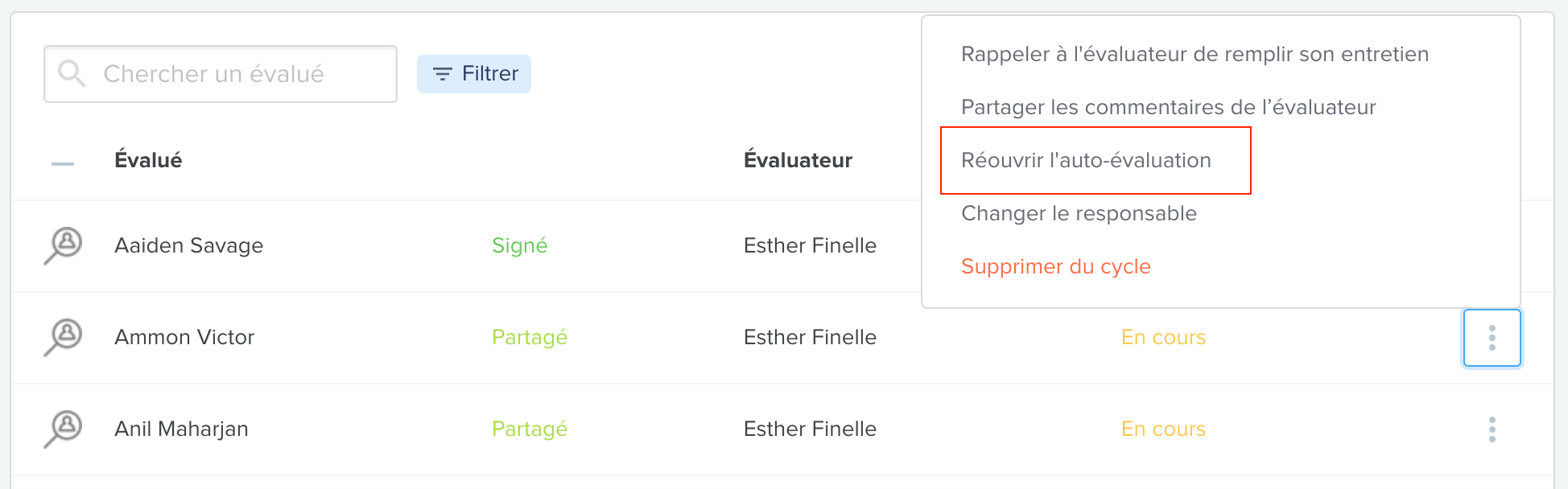Open Ammon Victor's review magnifier icon

pos(63,337)
